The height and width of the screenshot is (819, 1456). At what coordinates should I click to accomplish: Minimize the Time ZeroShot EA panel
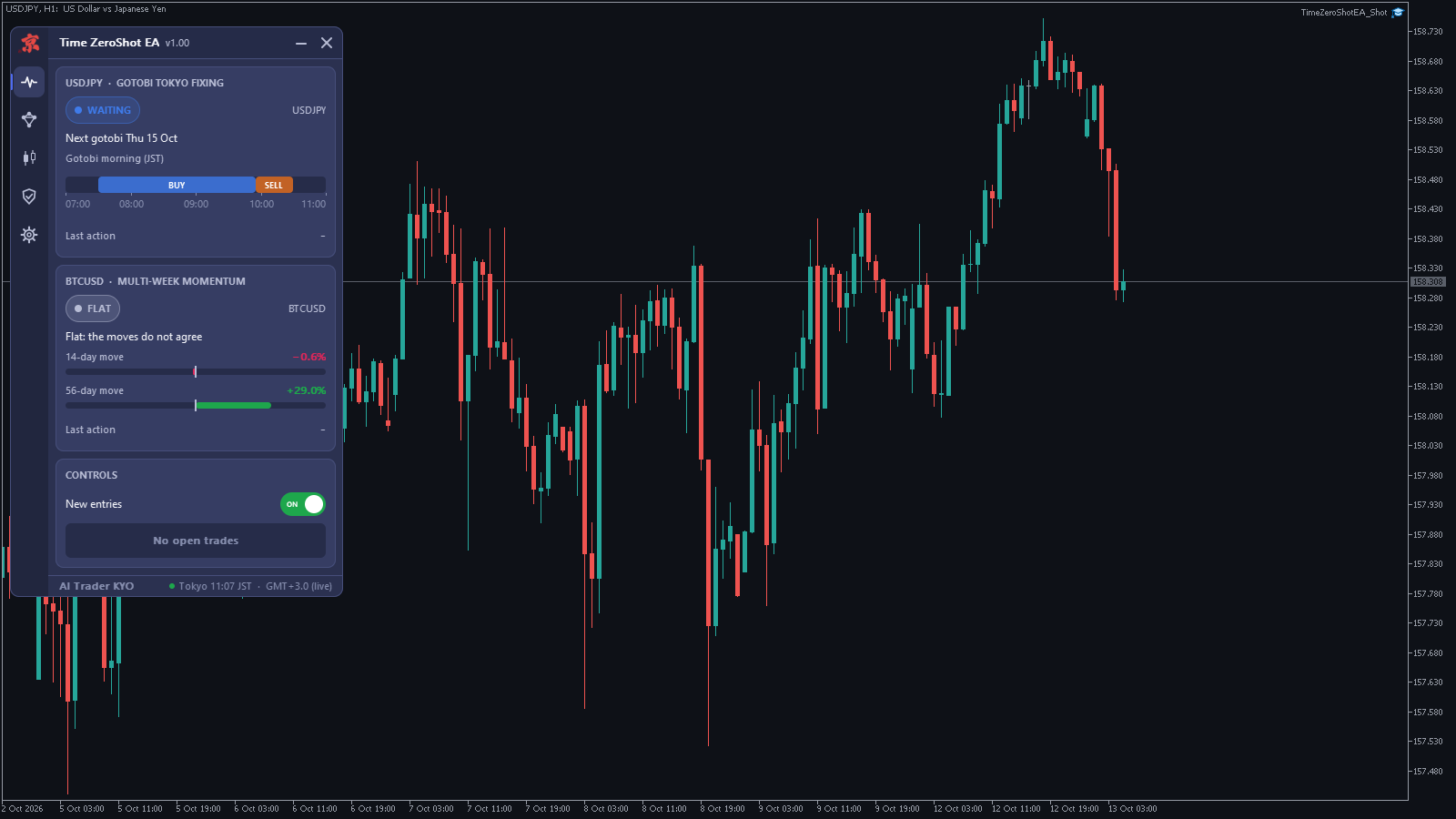301,43
